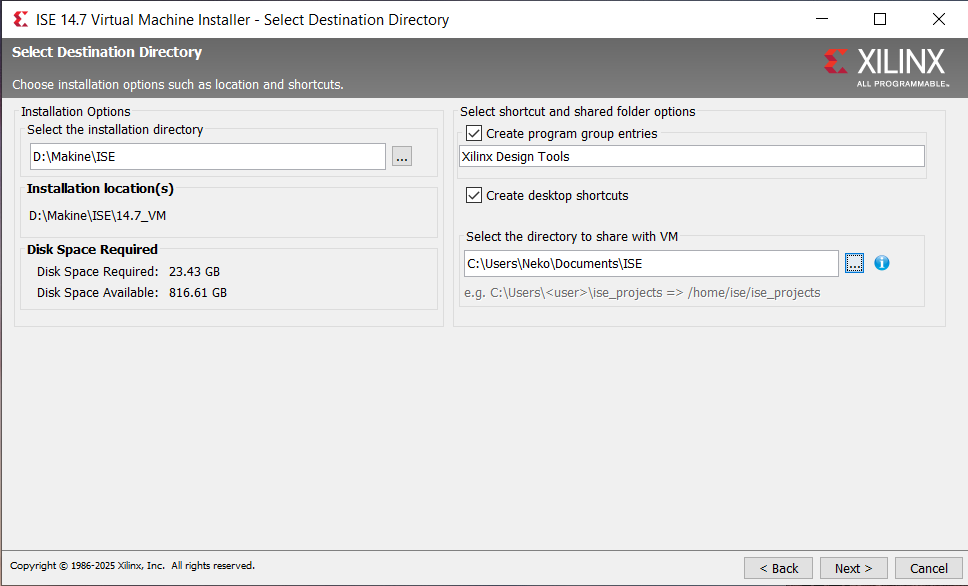The image size is (968, 586).
Task: Proceed by pressing Next
Action: (853, 568)
